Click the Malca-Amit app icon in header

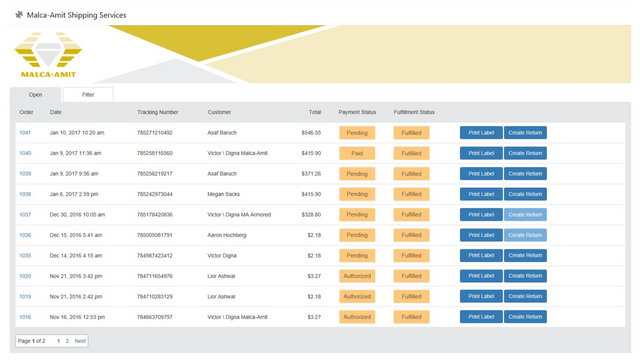pos(19,15)
